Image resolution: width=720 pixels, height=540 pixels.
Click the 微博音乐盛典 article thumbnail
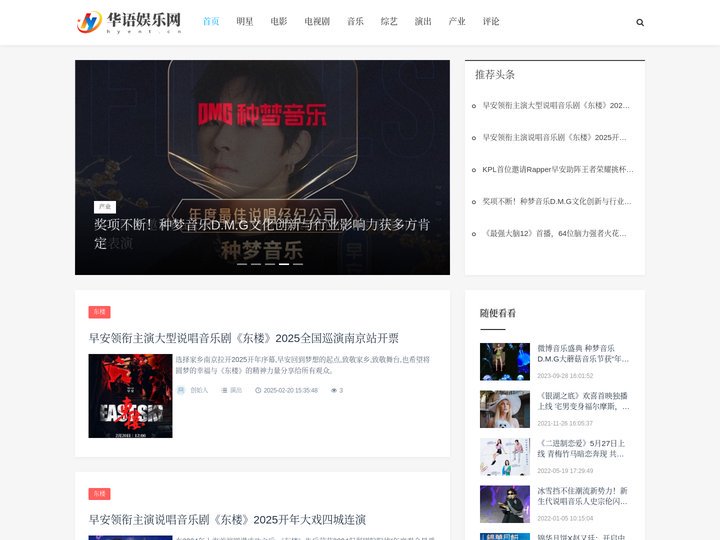pyautogui.click(x=505, y=361)
